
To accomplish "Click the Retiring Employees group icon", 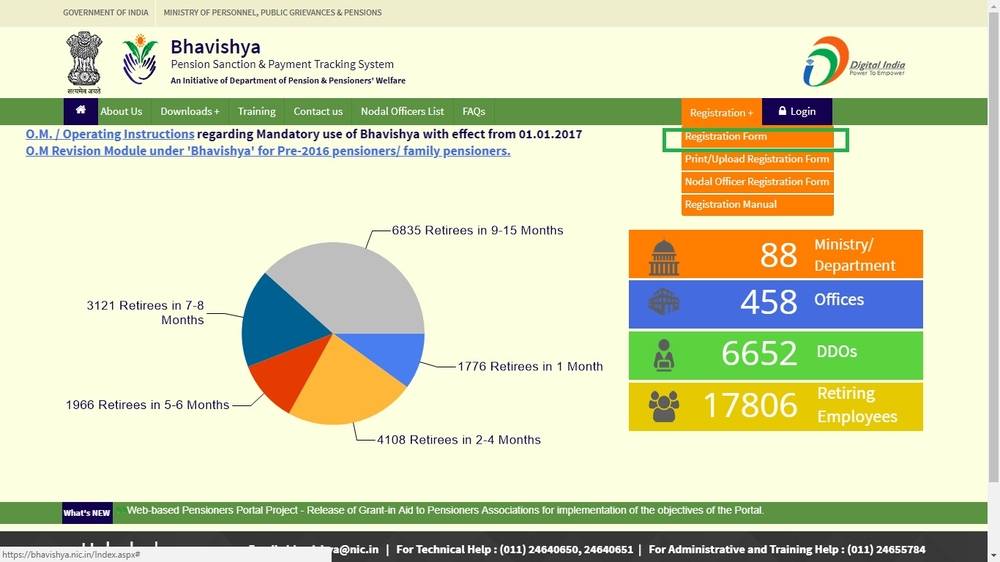I will (x=663, y=406).
